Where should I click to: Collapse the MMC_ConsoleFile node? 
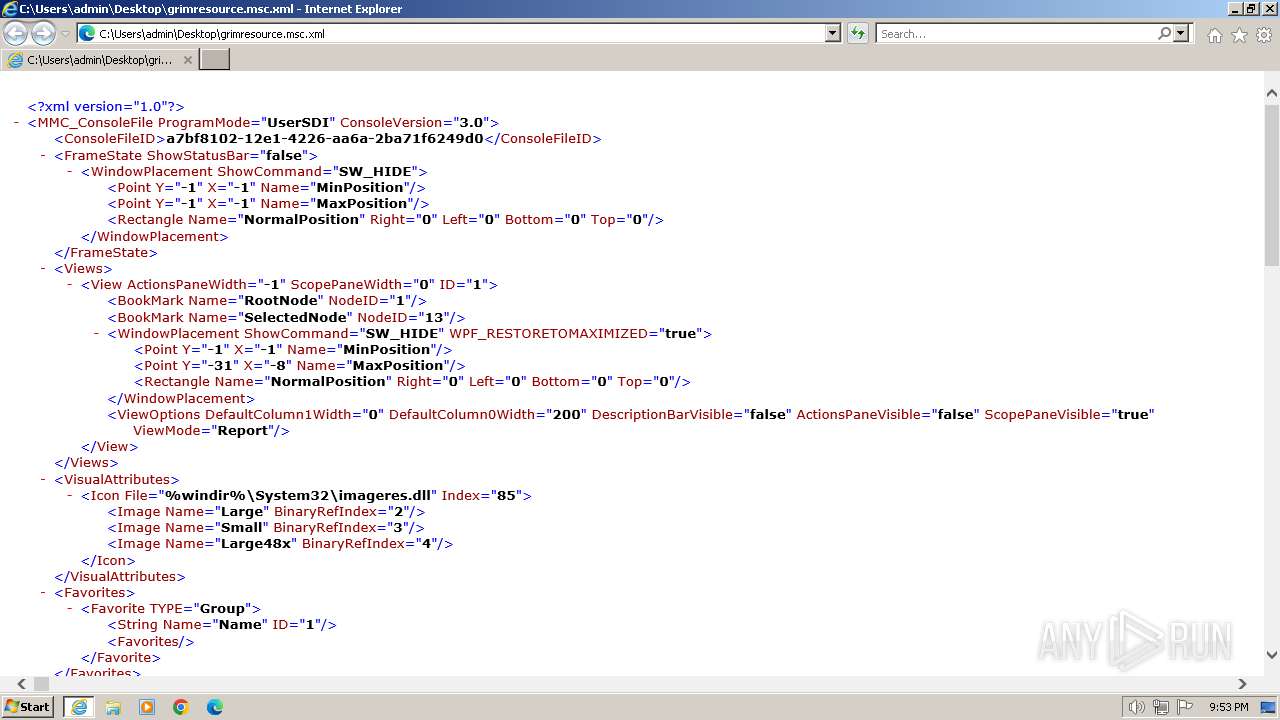click(x=17, y=122)
